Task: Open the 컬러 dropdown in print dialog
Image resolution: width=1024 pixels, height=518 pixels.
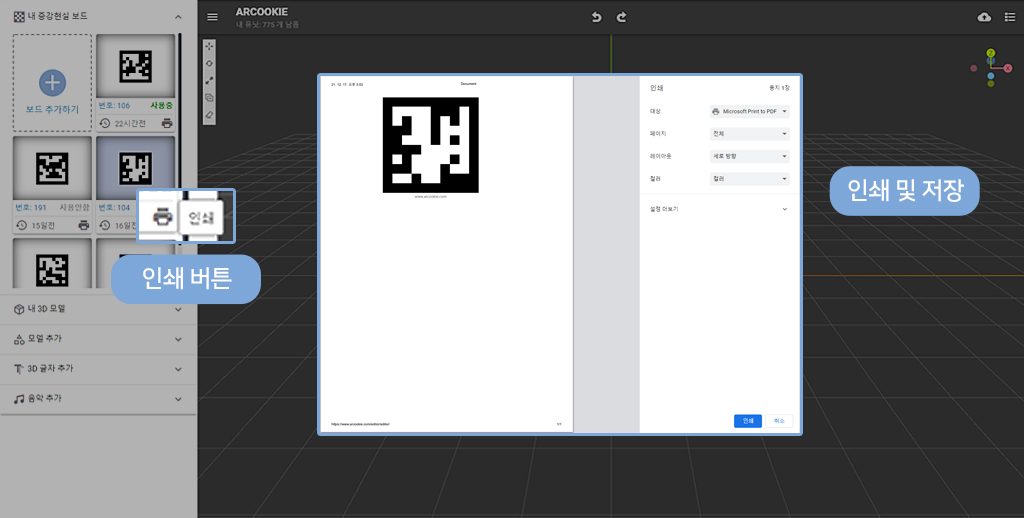Action: coord(750,178)
